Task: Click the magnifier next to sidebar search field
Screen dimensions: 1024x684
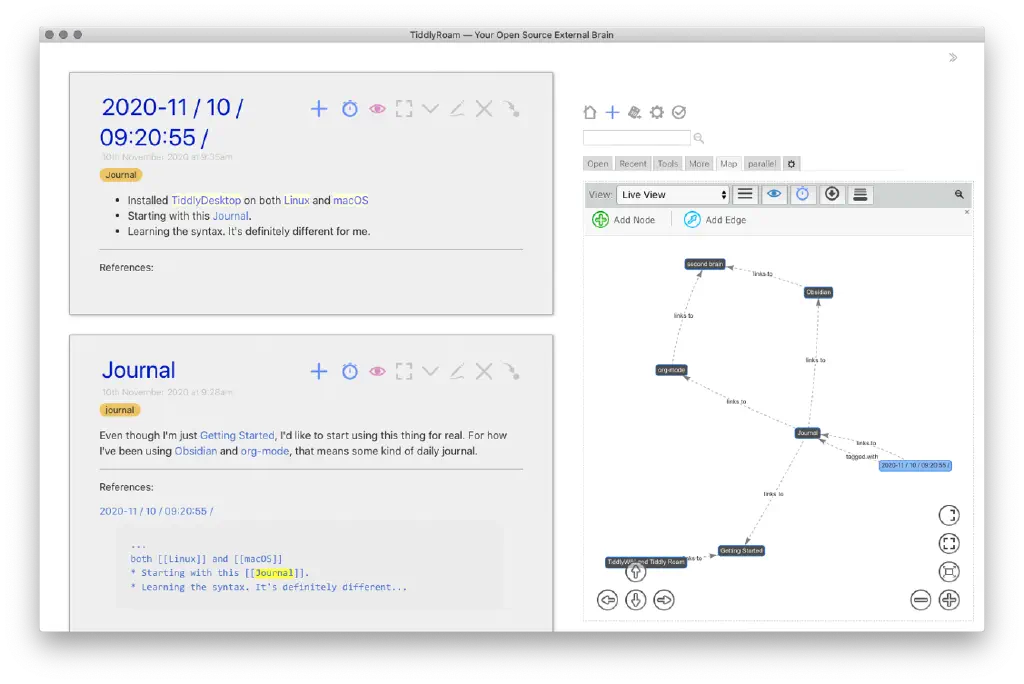Action: click(x=699, y=138)
